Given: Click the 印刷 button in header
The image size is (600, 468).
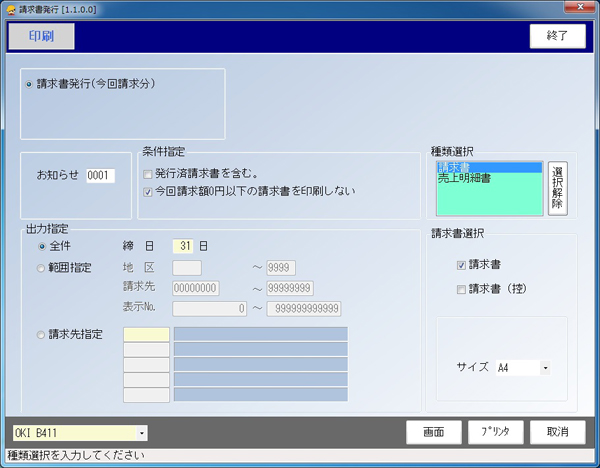Looking at the screenshot, I should [x=41, y=36].
